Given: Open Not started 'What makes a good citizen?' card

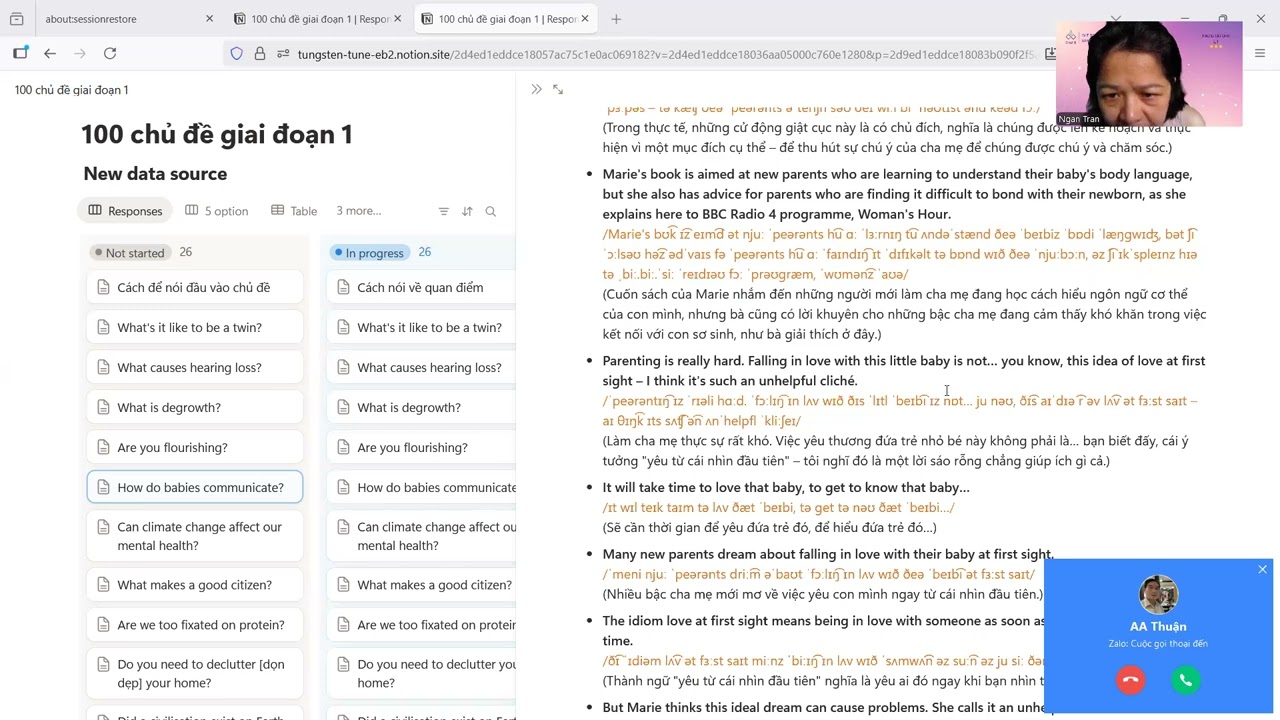Looking at the screenshot, I should 195,585.
